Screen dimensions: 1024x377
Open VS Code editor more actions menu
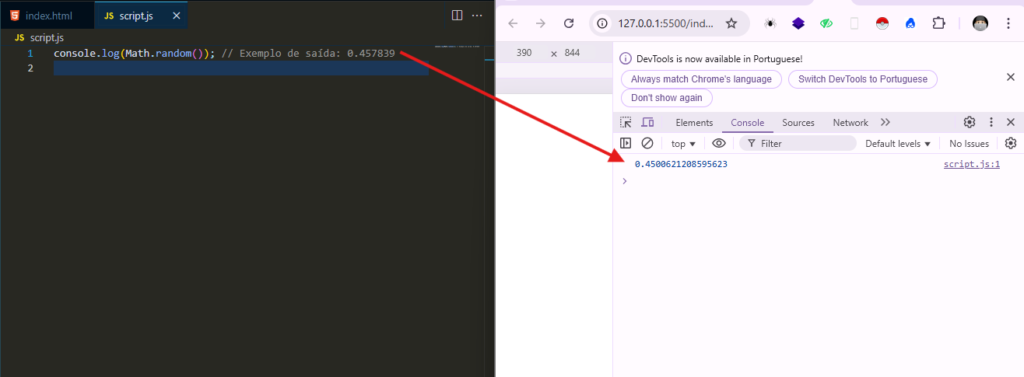click(477, 15)
